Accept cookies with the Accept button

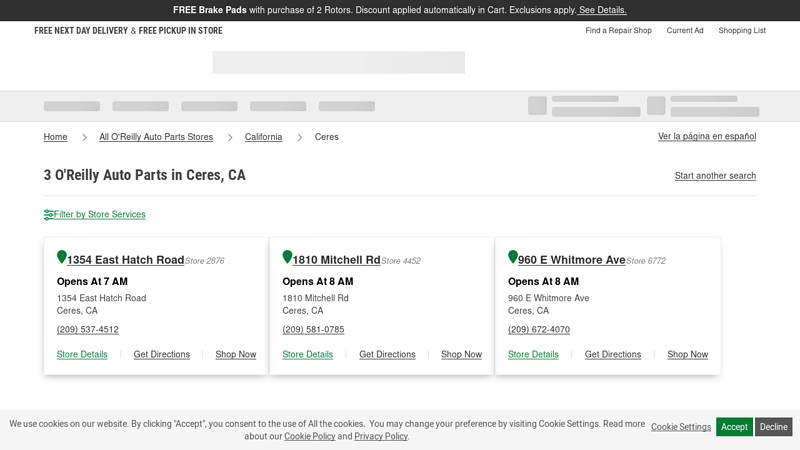(734, 427)
